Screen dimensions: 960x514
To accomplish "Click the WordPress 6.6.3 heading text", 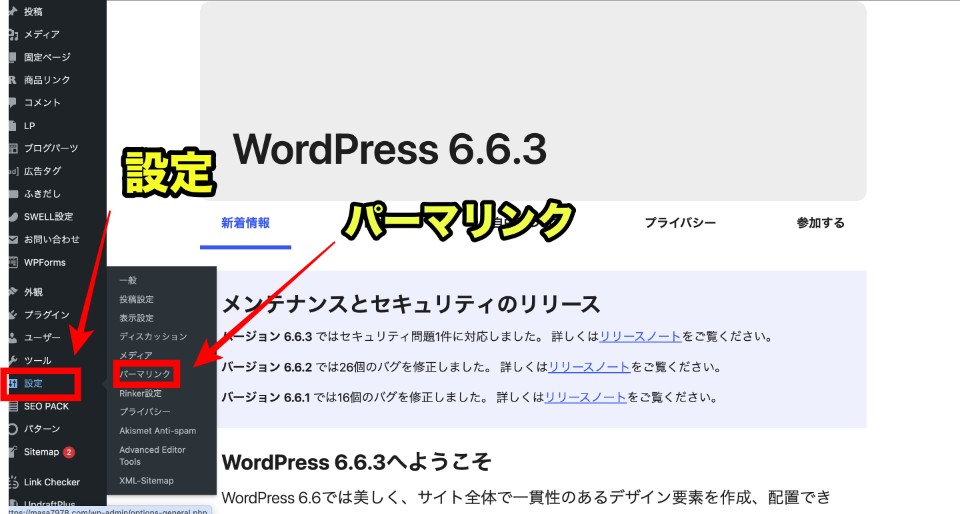I will point(390,149).
